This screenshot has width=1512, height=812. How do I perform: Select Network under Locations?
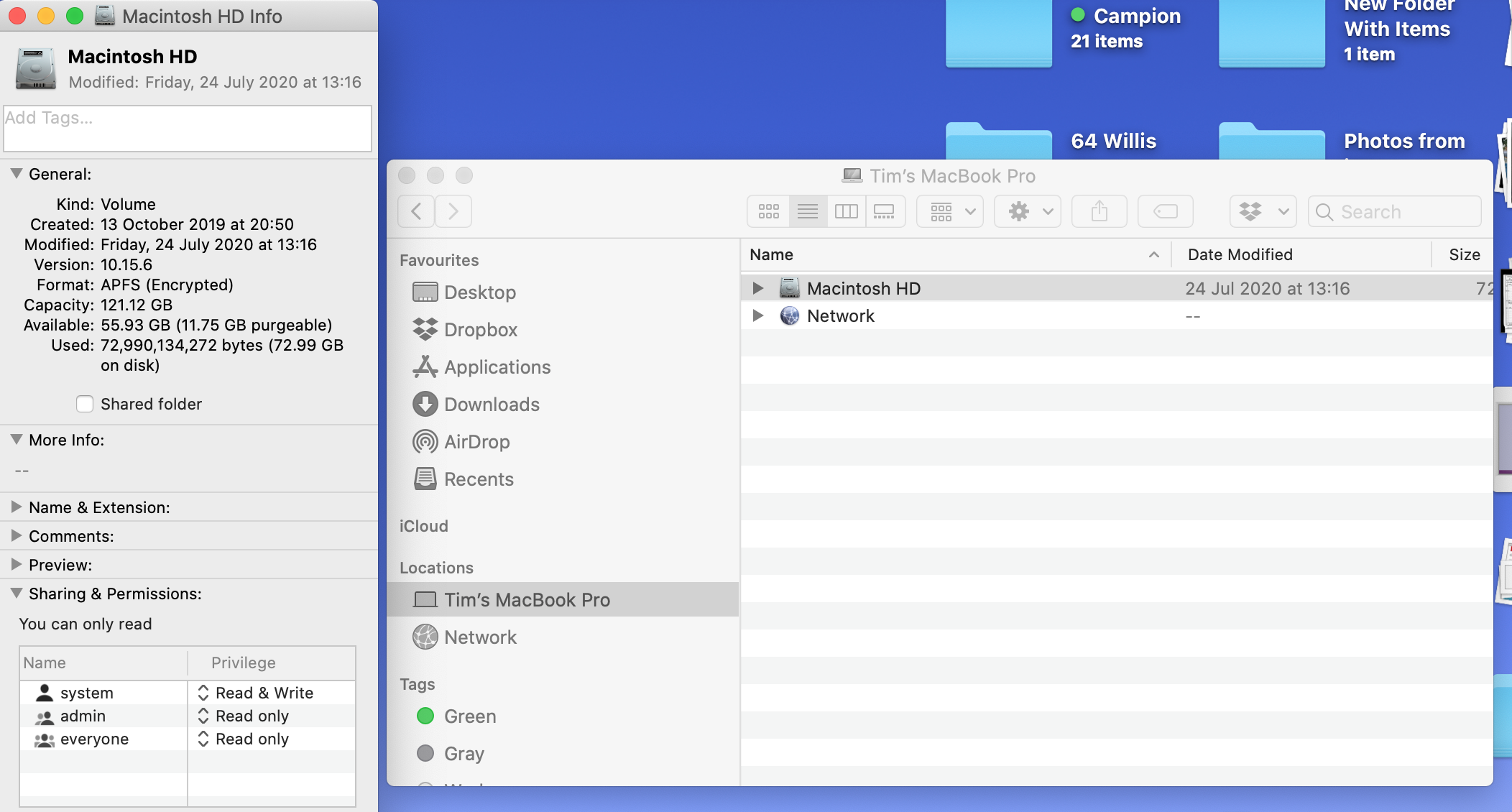pyautogui.click(x=480, y=637)
